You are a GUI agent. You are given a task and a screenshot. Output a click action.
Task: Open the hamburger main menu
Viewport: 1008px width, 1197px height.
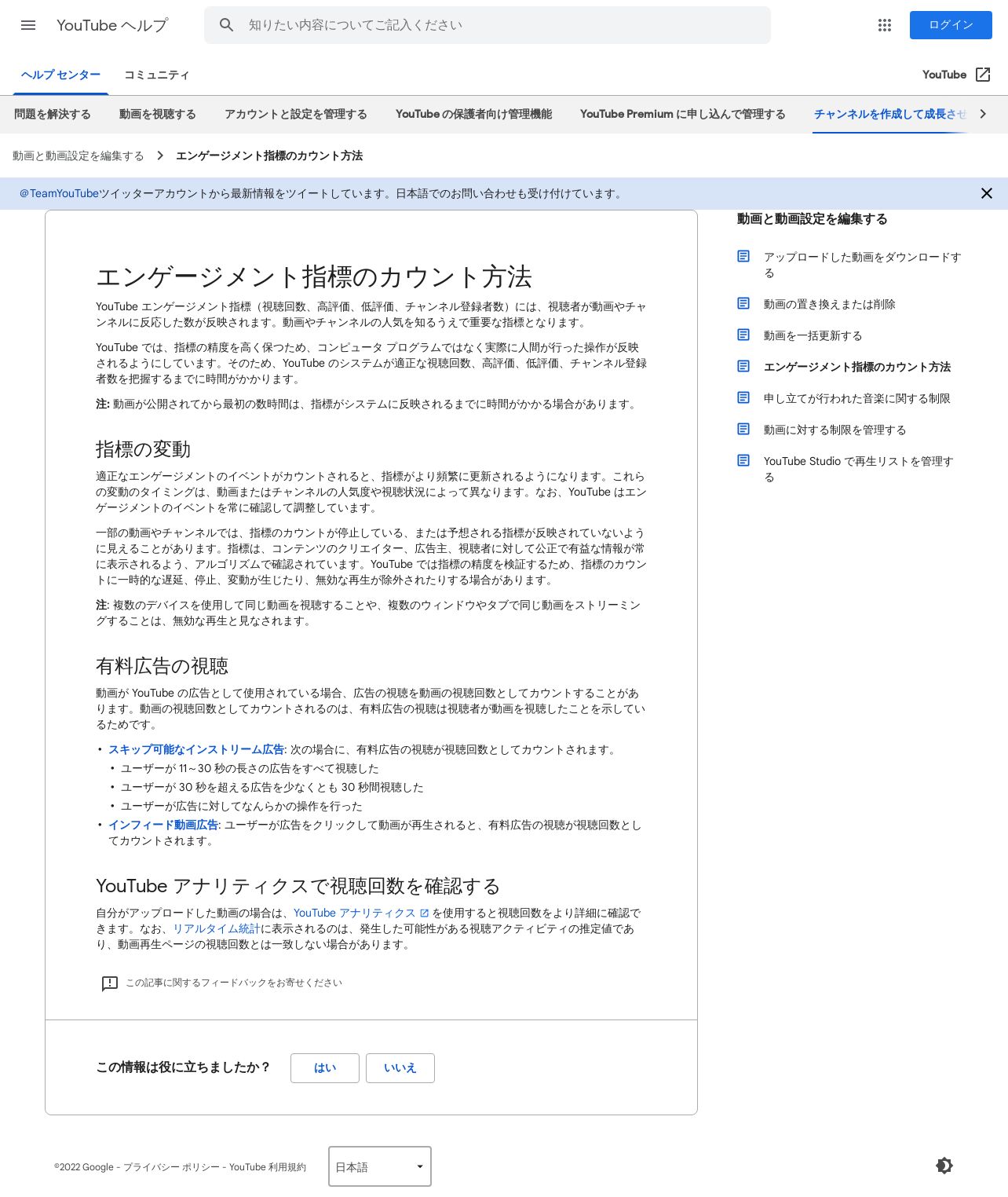tap(28, 25)
